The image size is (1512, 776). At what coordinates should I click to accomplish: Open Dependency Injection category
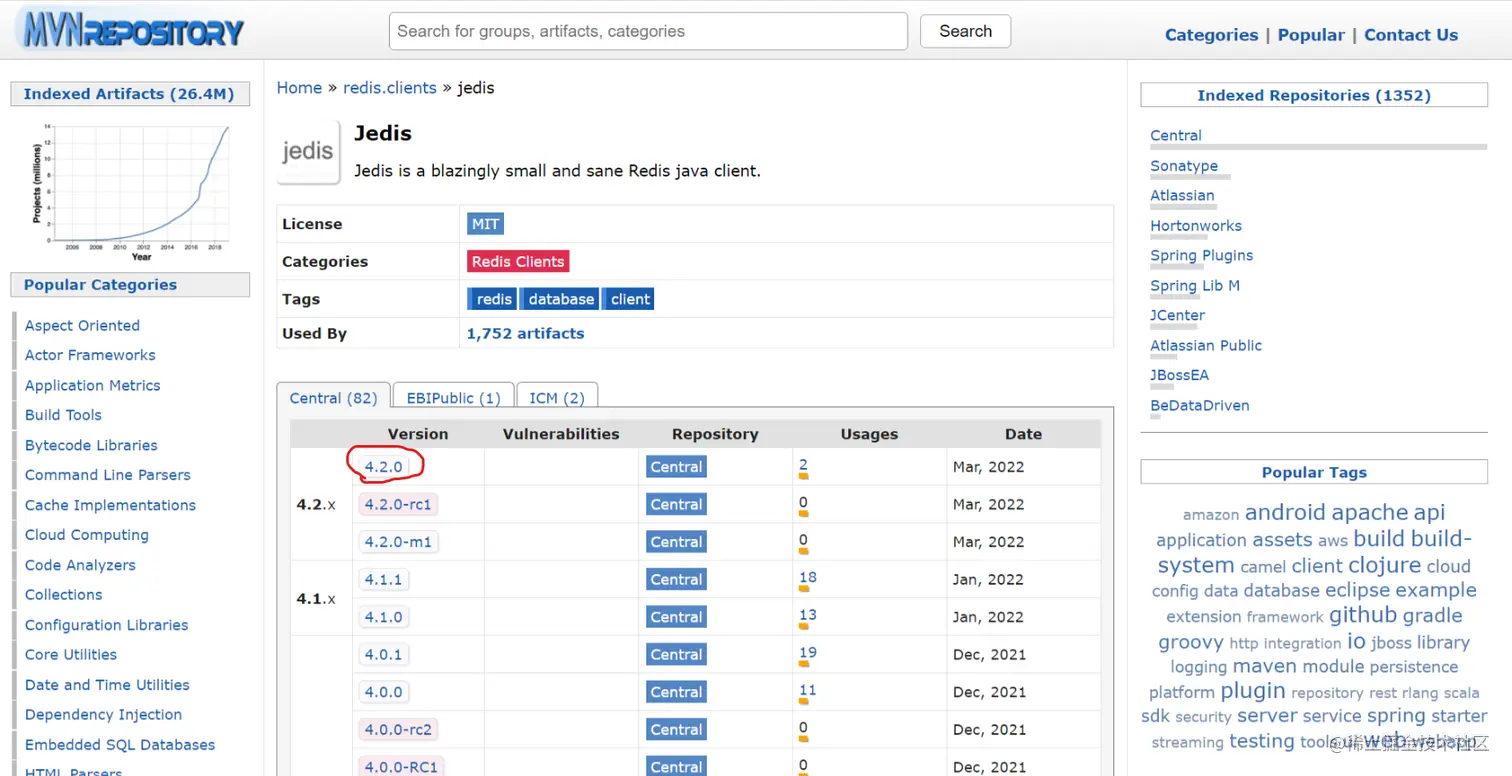(103, 715)
